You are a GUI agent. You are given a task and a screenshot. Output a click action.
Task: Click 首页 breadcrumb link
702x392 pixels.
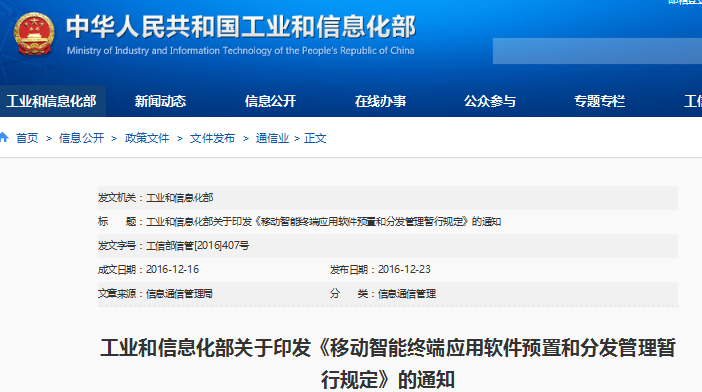(x=27, y=138)
